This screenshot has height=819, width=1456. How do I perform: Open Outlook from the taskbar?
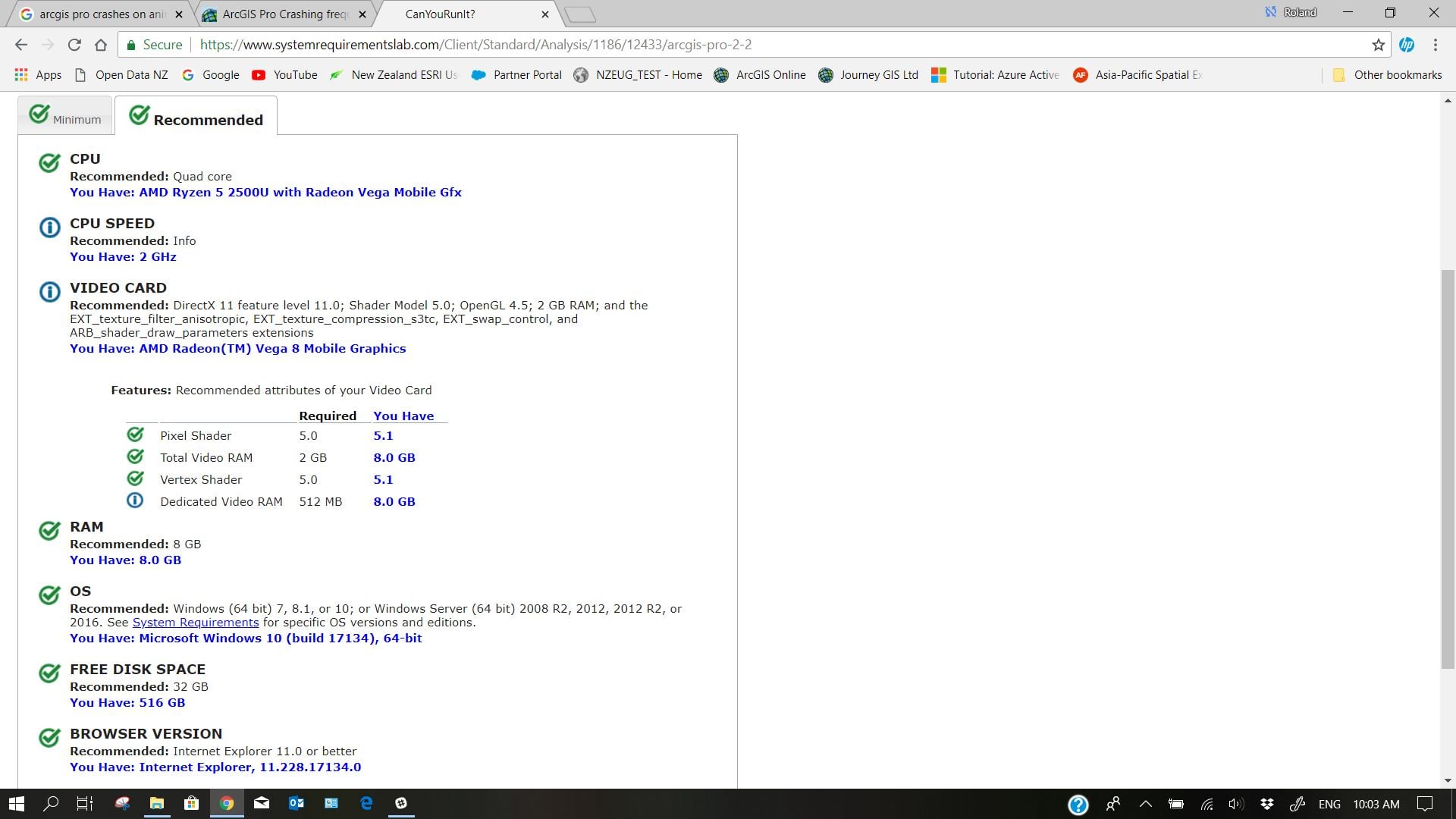tap(296, 804)
